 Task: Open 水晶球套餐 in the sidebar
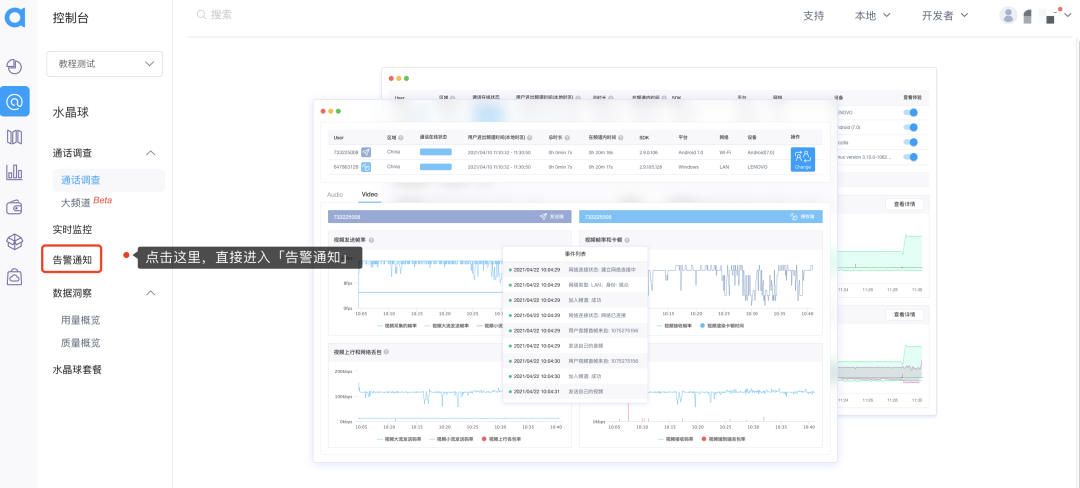tap(77, 370)
